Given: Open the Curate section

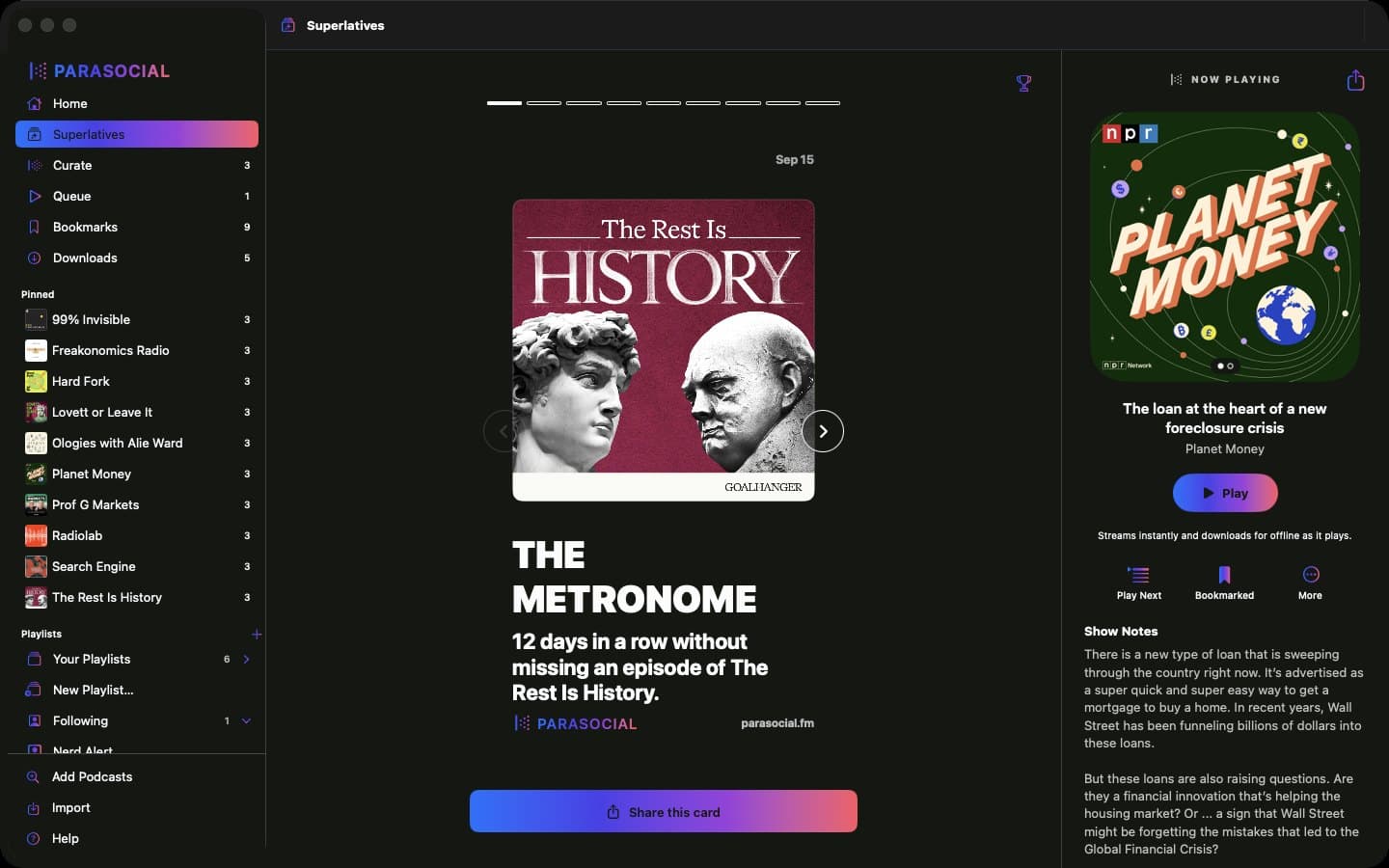Looking at the screenshot, I should coord(137,165).
